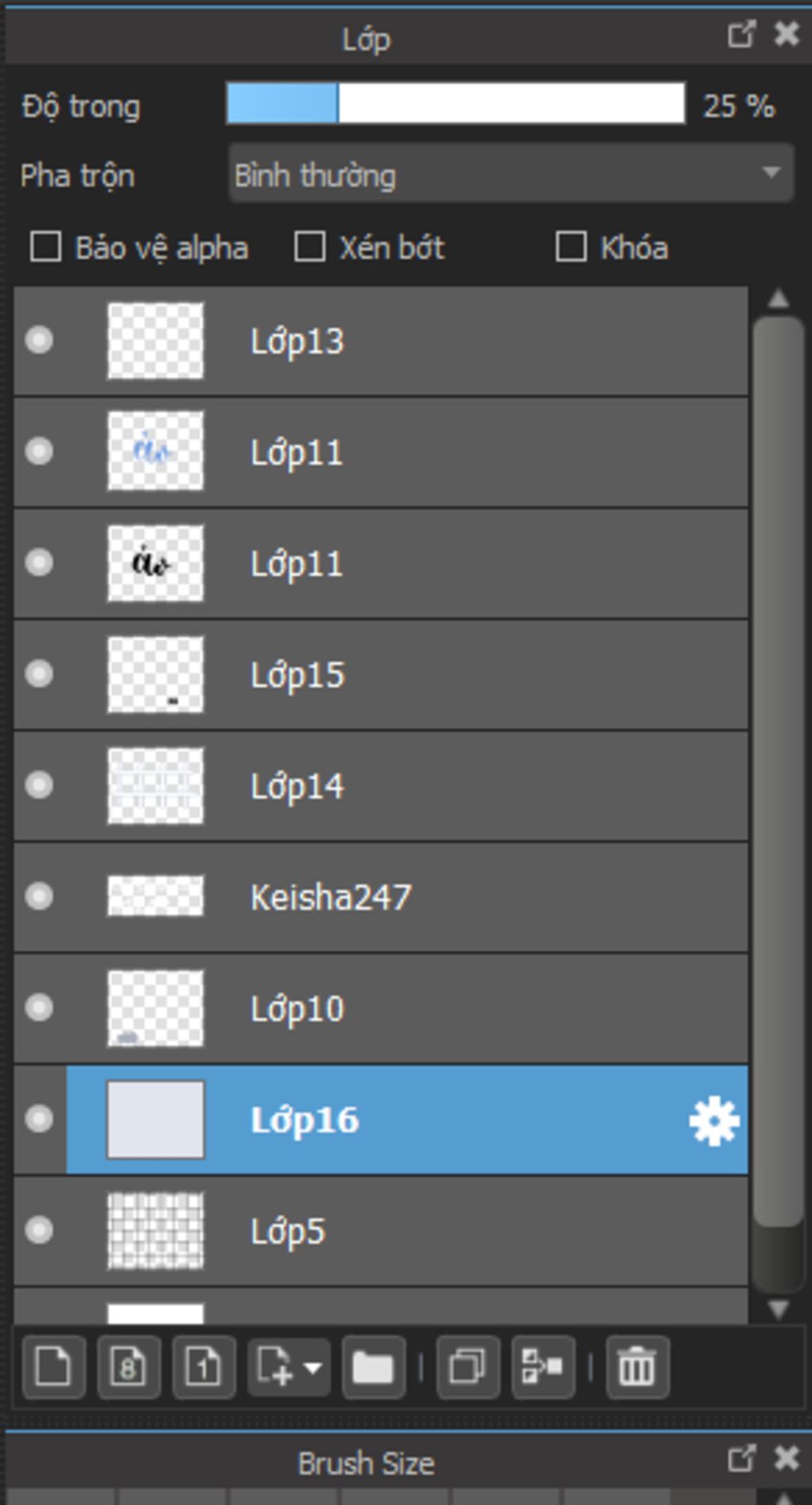
Task: Toggle visibility of Lớp10 layer
Action: 39,1008
